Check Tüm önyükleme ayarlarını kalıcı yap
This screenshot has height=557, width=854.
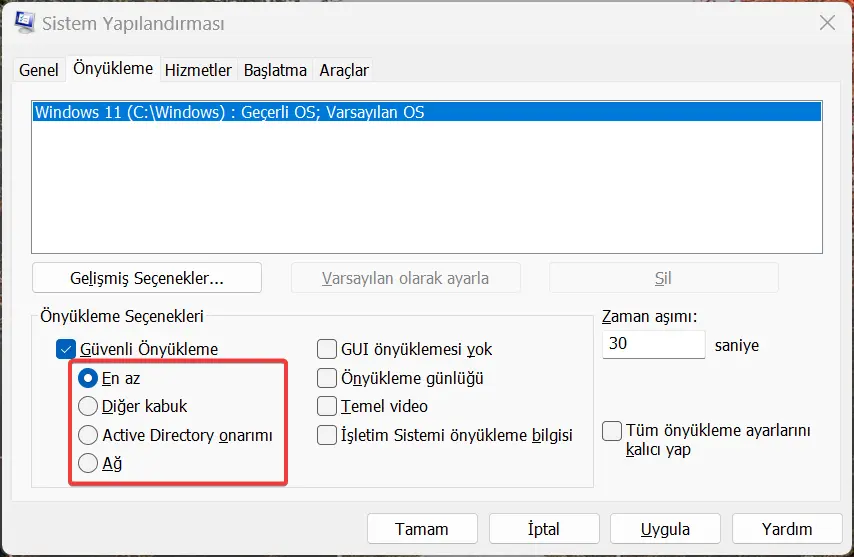[612, 431]
